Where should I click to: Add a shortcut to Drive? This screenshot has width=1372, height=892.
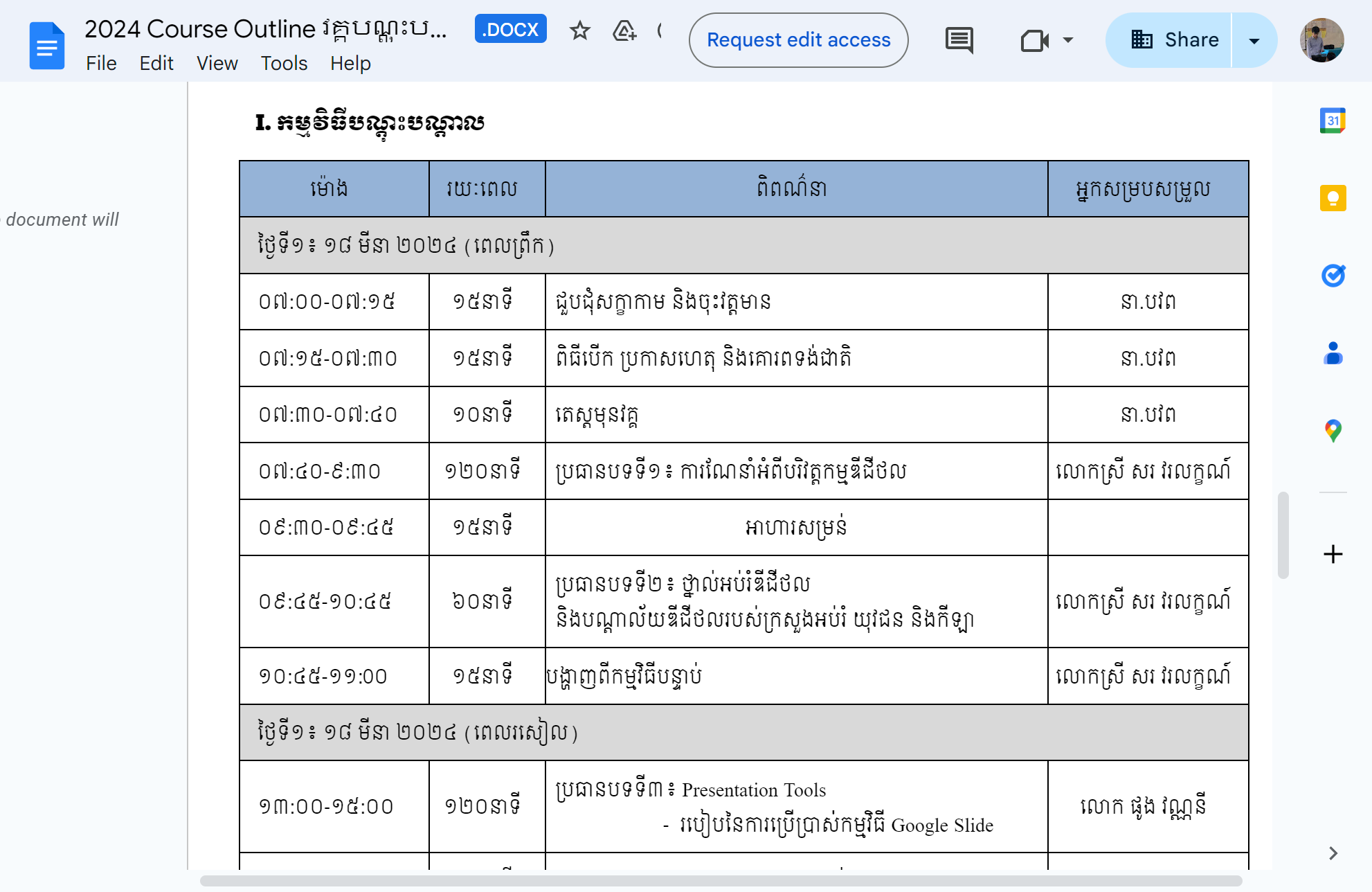[x=624, y=31]
